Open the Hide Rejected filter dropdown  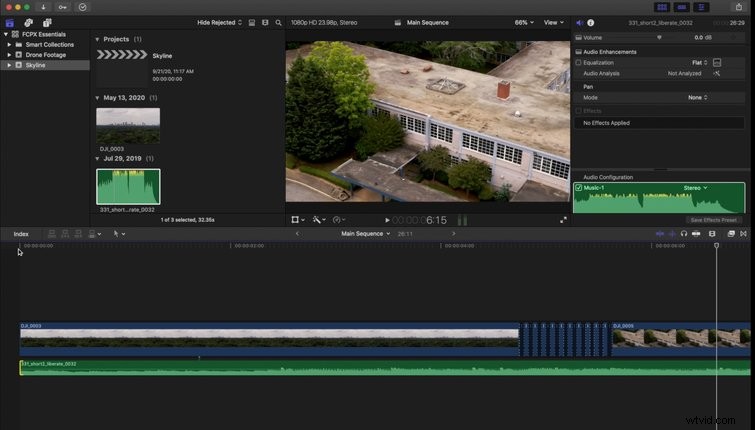pyautogui.click(x=220, y=23)
